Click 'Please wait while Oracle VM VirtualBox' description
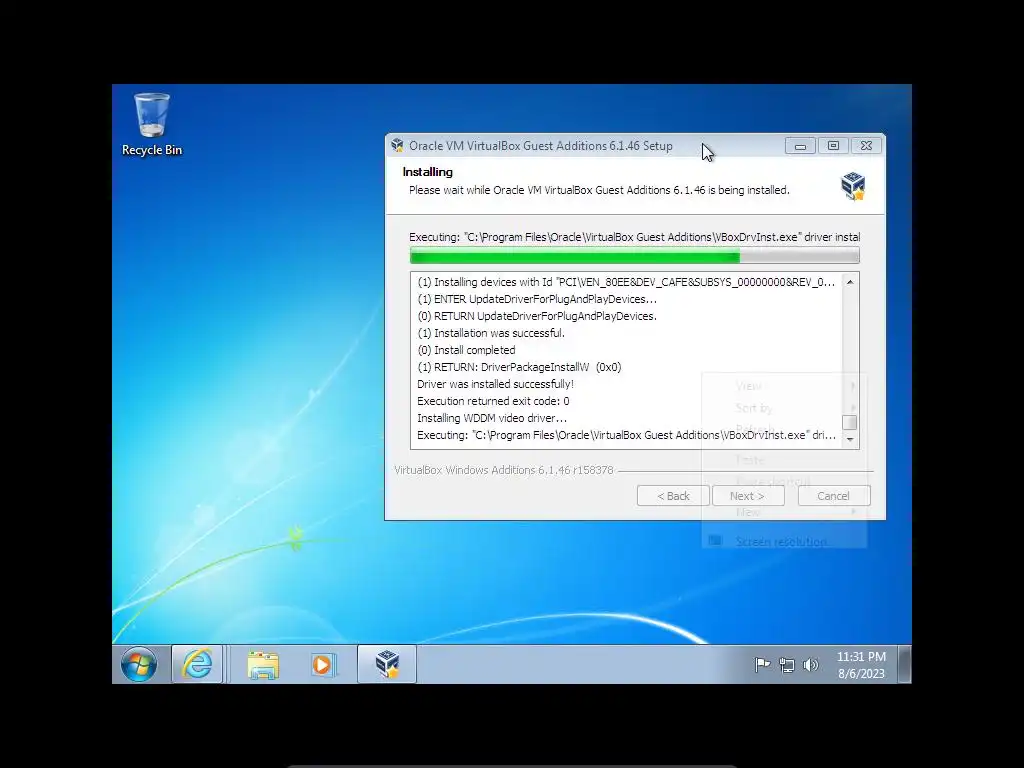Viewport: 1024px width, 768px height. (600, 190)
